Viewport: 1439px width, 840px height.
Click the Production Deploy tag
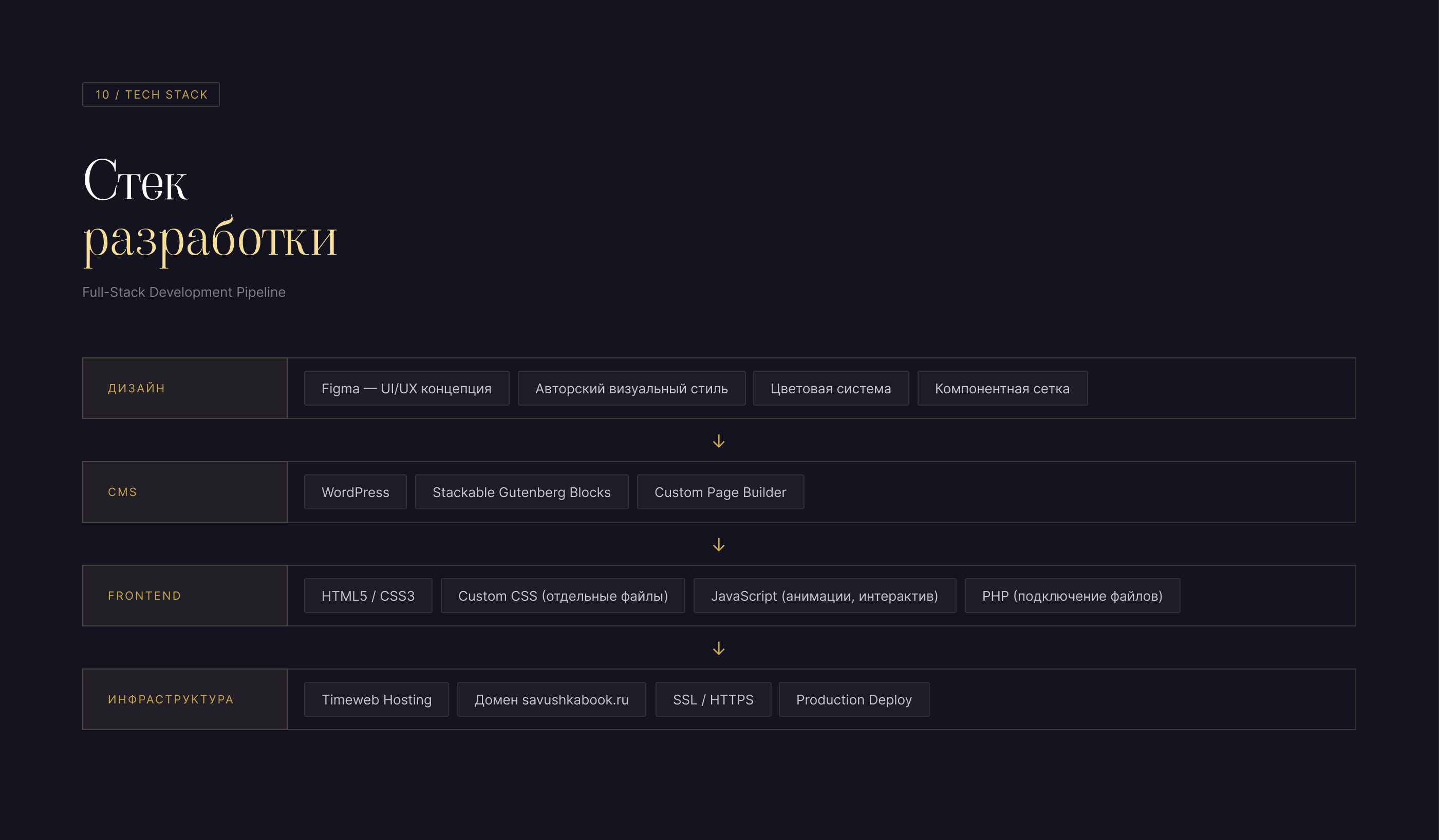pos(854,700)
